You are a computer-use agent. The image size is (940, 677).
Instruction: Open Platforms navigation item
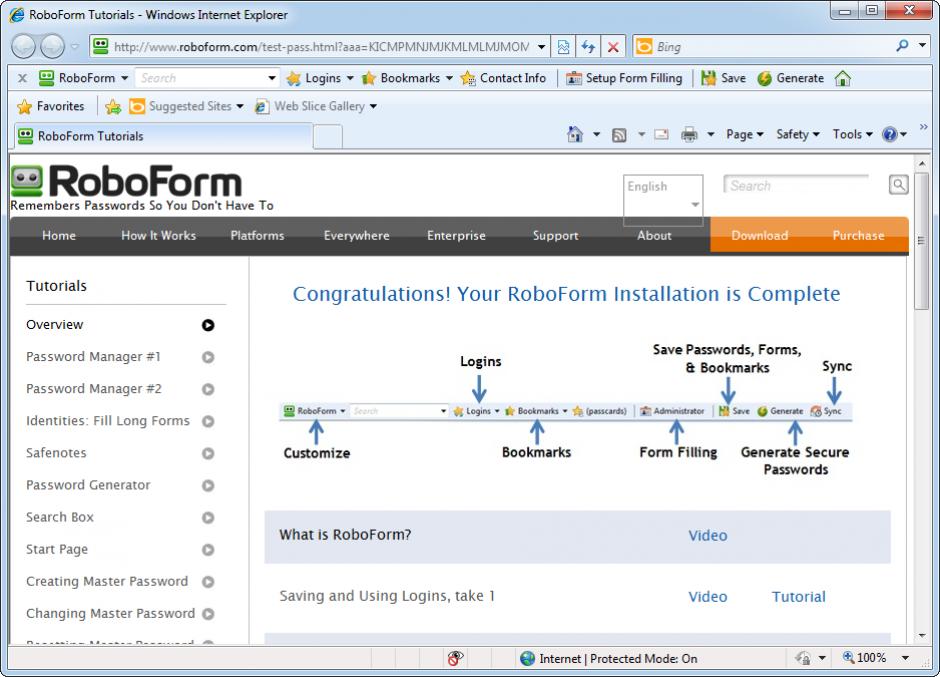pos(257,236)
